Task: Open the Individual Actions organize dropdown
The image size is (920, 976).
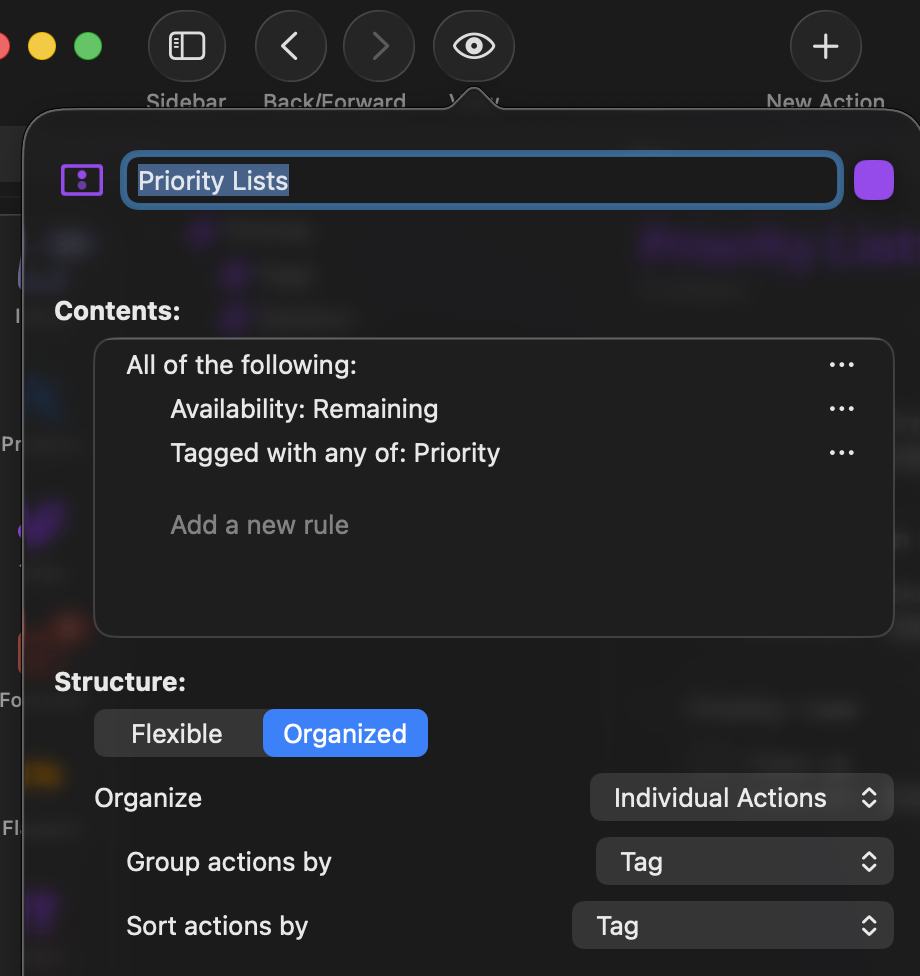Action: pyautogui.click(x=741, y=797)
